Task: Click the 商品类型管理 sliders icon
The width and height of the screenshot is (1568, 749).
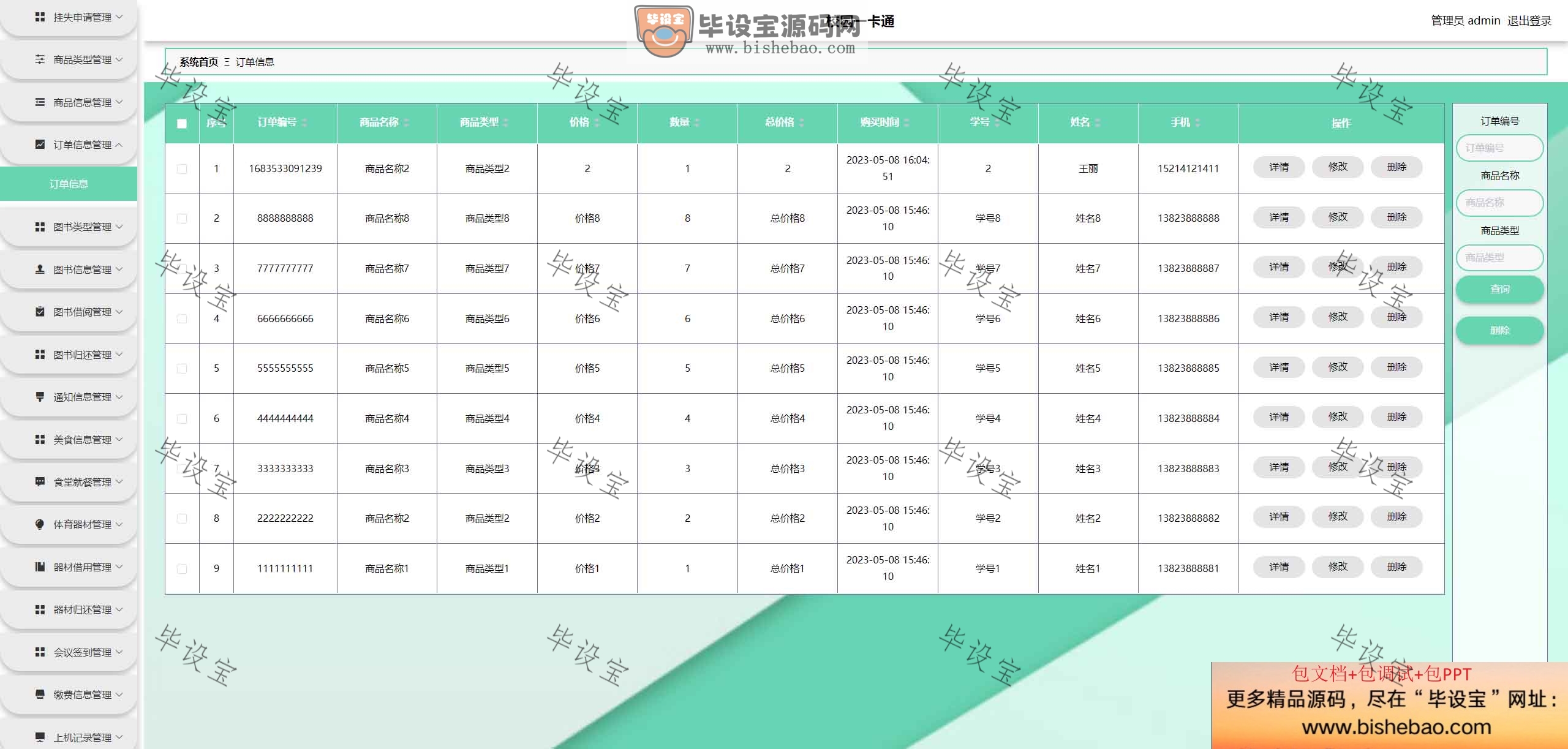Action: click(x=40, y=59)
